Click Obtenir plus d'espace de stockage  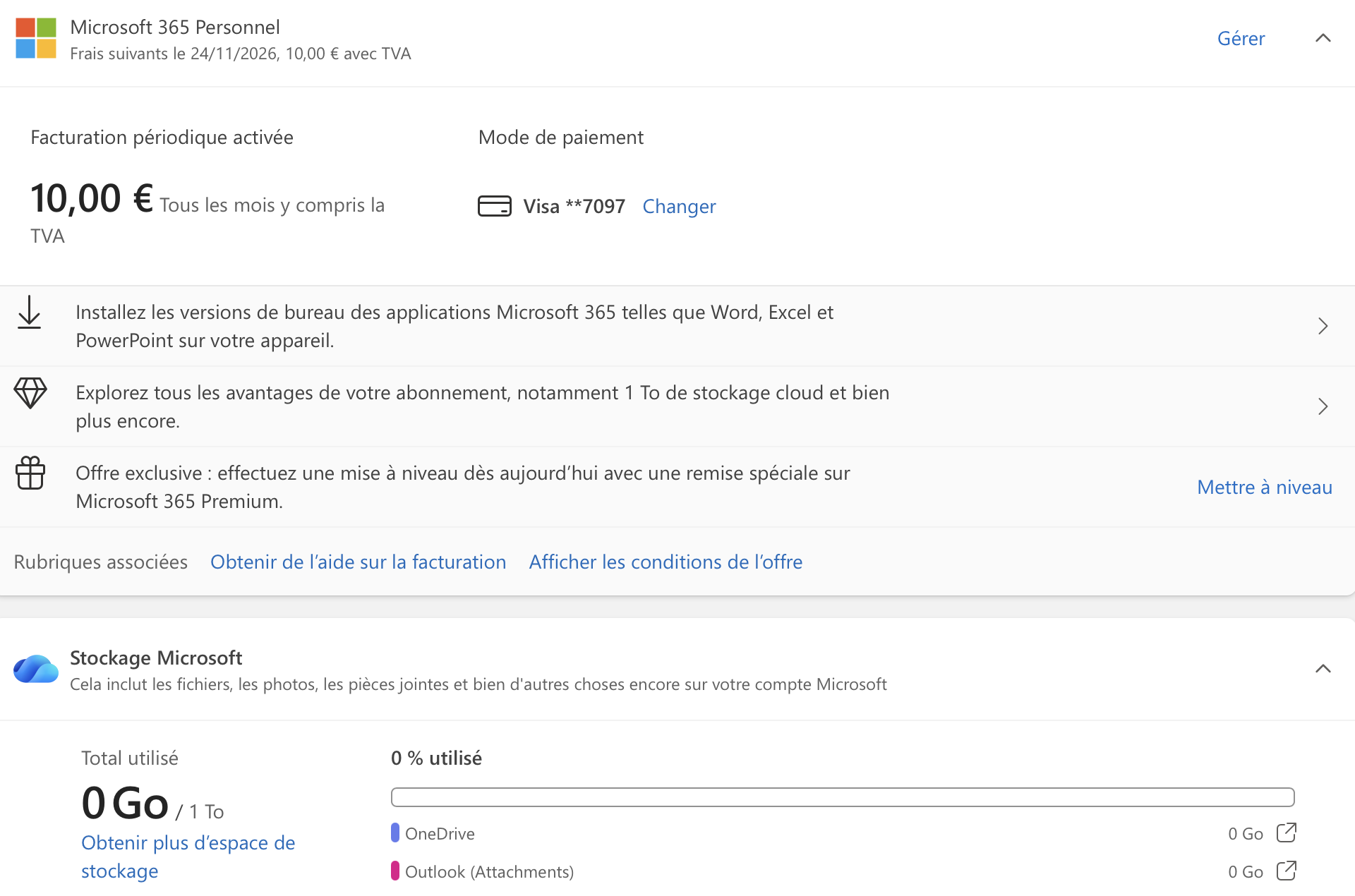click(188, 856)
